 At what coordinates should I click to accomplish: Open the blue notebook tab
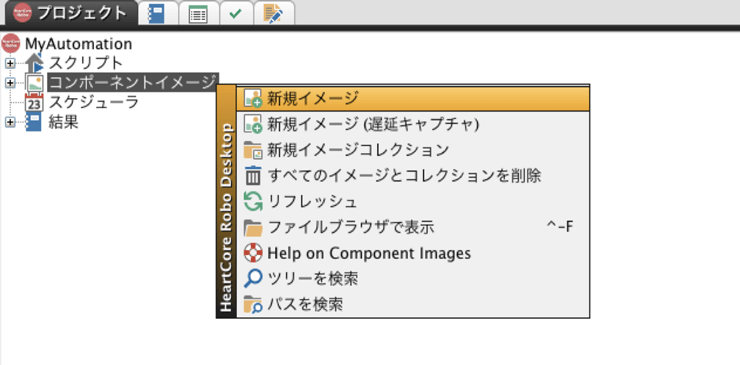158,13
